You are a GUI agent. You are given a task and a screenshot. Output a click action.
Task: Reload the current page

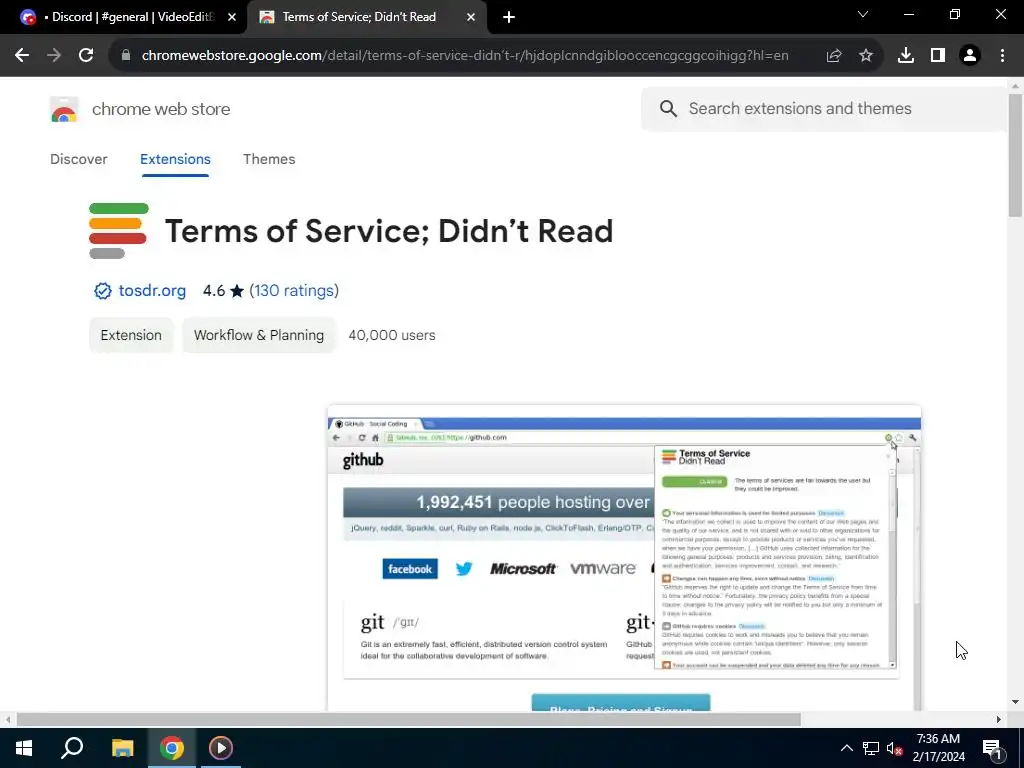pos(86,56)
